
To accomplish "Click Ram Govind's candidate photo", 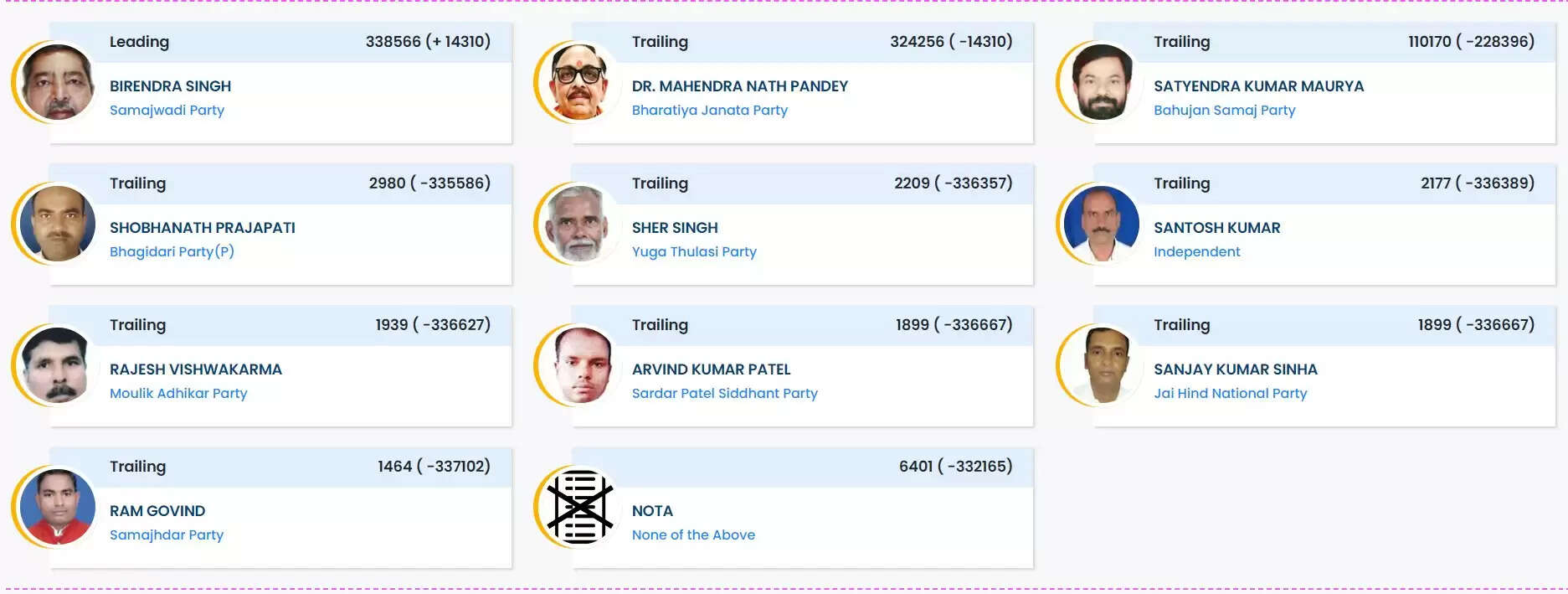I will [x=56, y=507].
